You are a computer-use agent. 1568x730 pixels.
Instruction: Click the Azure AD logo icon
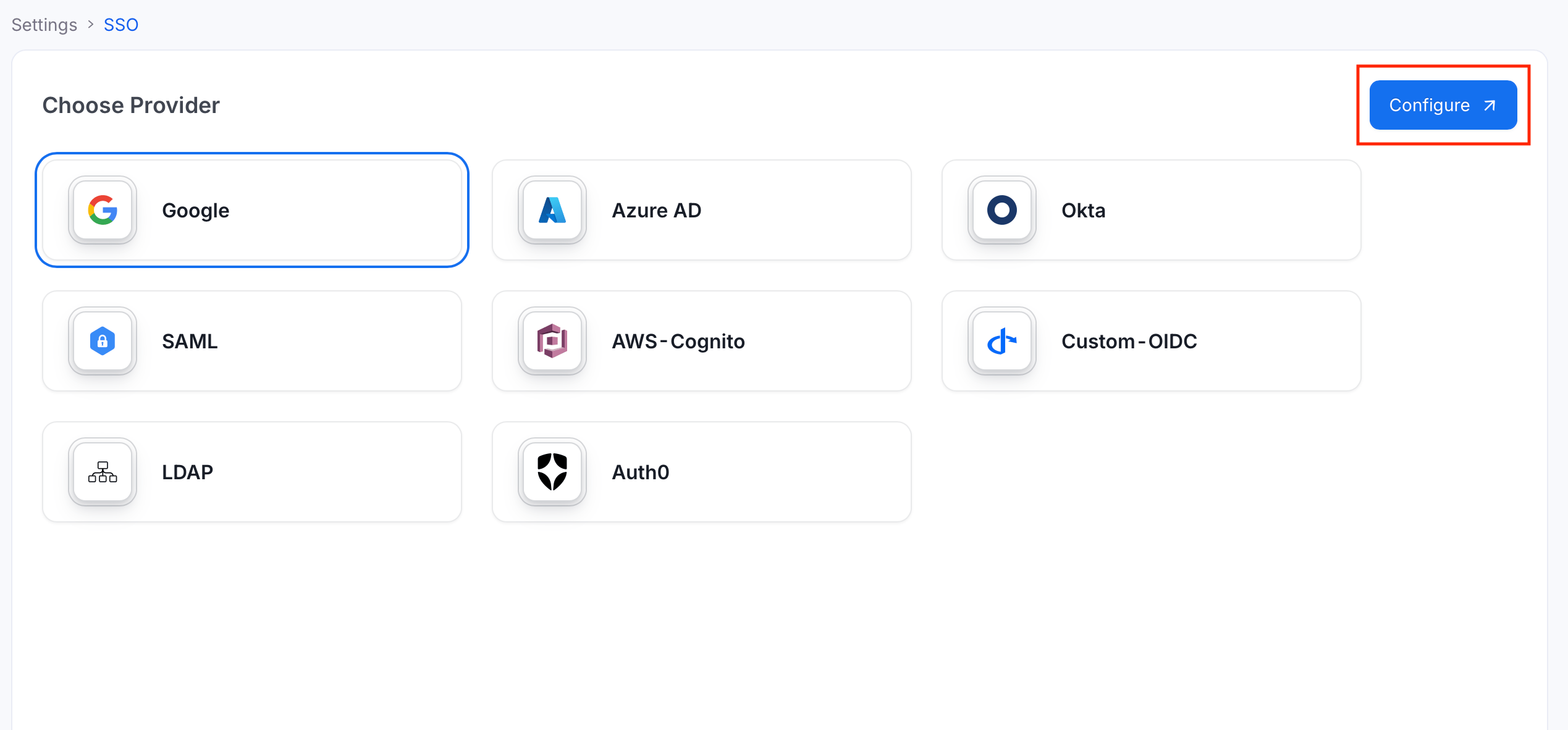click(x=552, y=210)
